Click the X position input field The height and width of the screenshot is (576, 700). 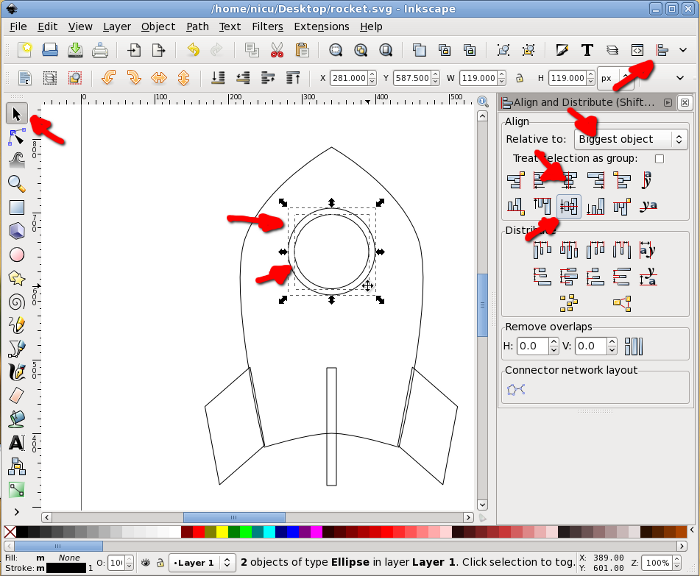pyautogui.click(x=349, y=78)
